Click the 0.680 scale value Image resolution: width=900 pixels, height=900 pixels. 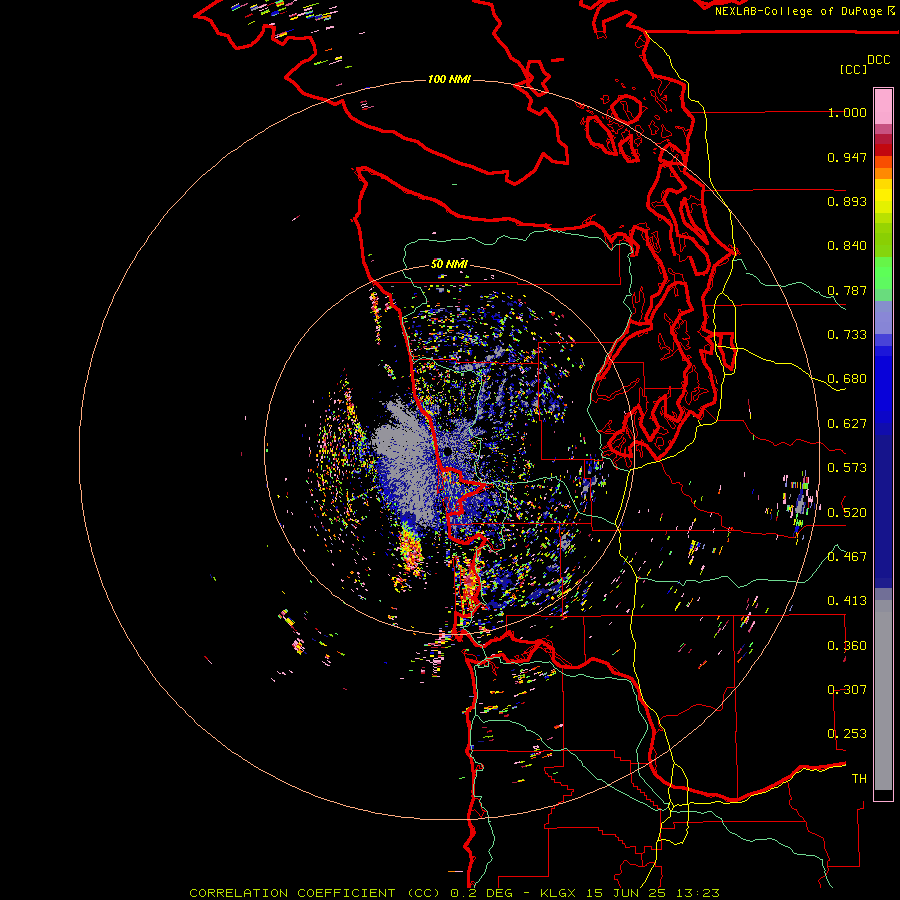[847, 379]
